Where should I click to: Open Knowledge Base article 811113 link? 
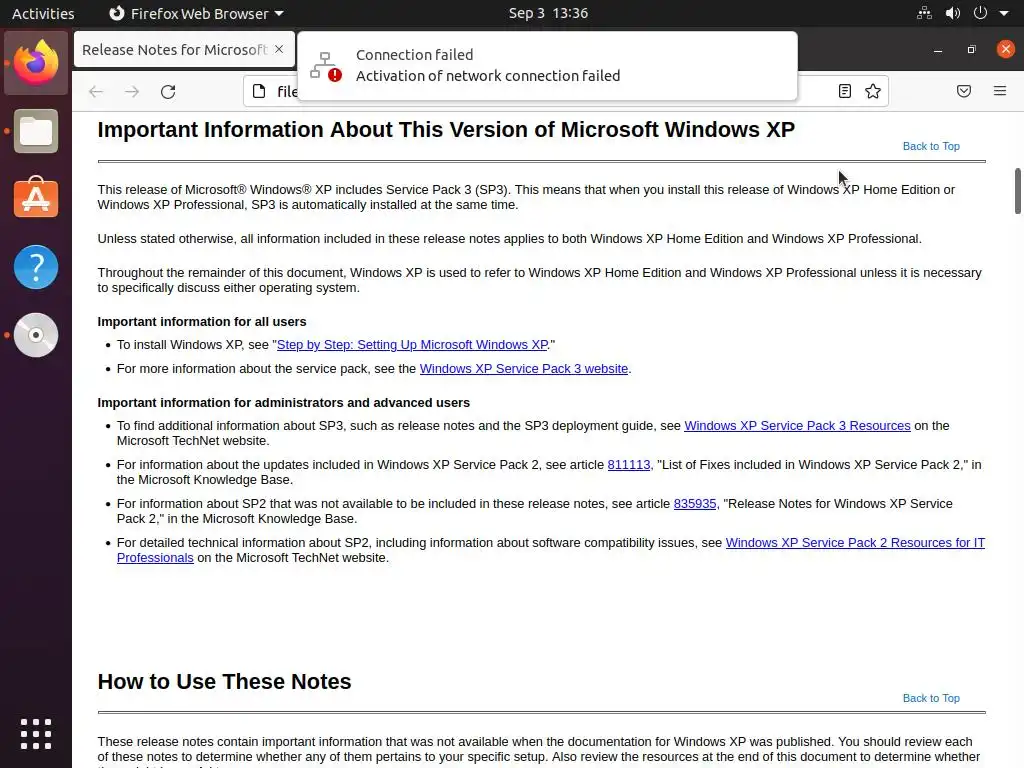629,465
